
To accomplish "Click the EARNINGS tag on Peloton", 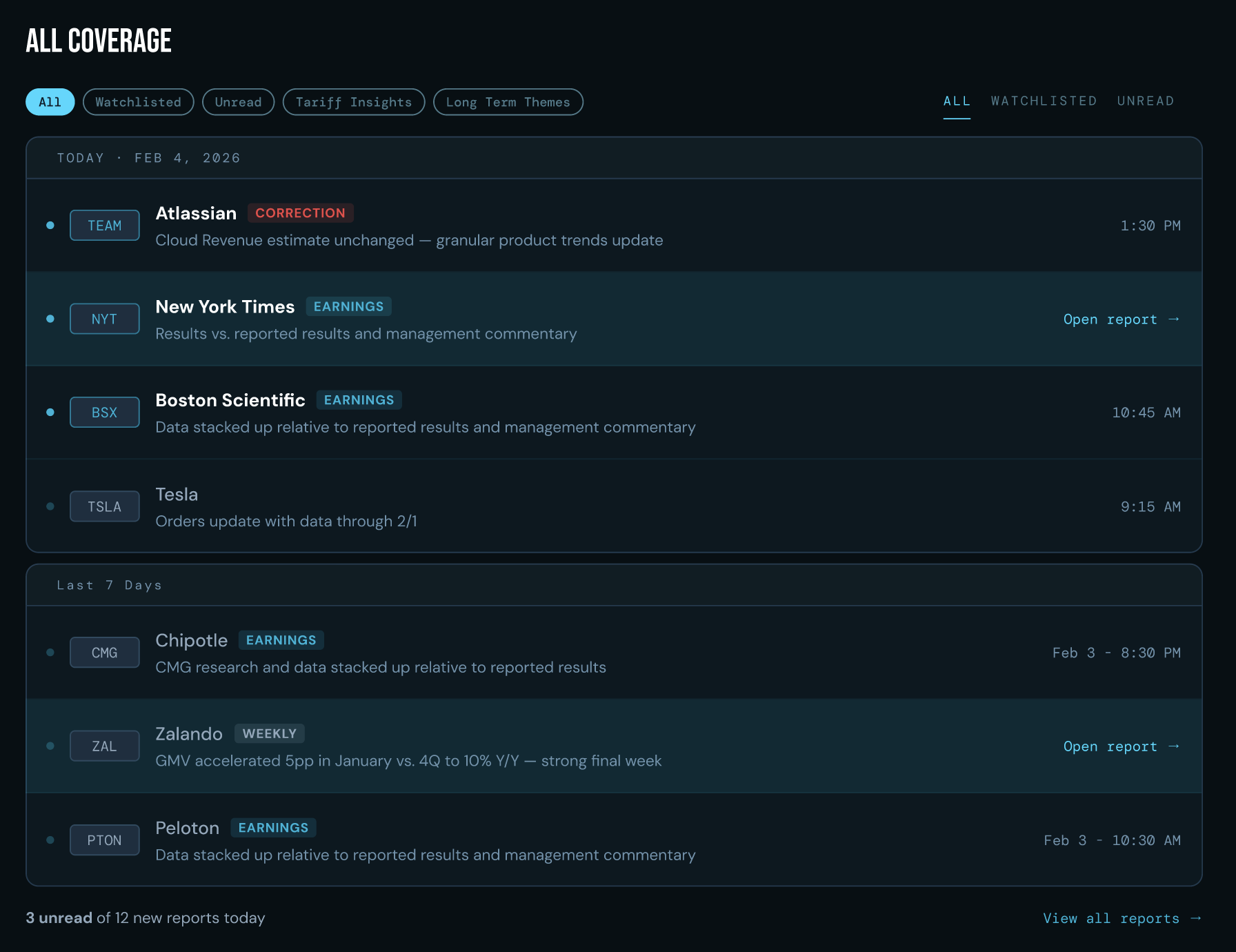I will tap(273, 828).
